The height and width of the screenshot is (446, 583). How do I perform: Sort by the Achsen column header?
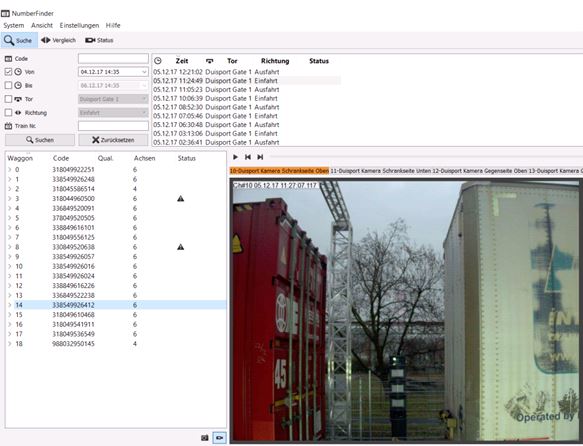145,158
